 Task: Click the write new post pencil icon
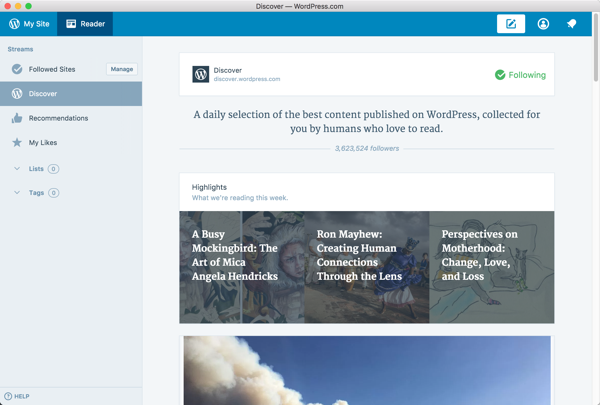tap(511, 24)
